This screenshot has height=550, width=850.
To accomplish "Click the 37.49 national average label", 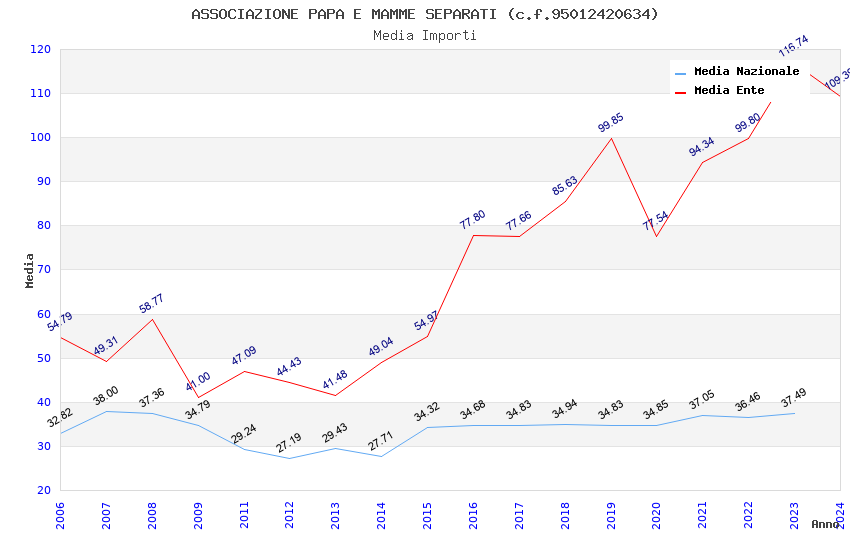I will (794, 398).
